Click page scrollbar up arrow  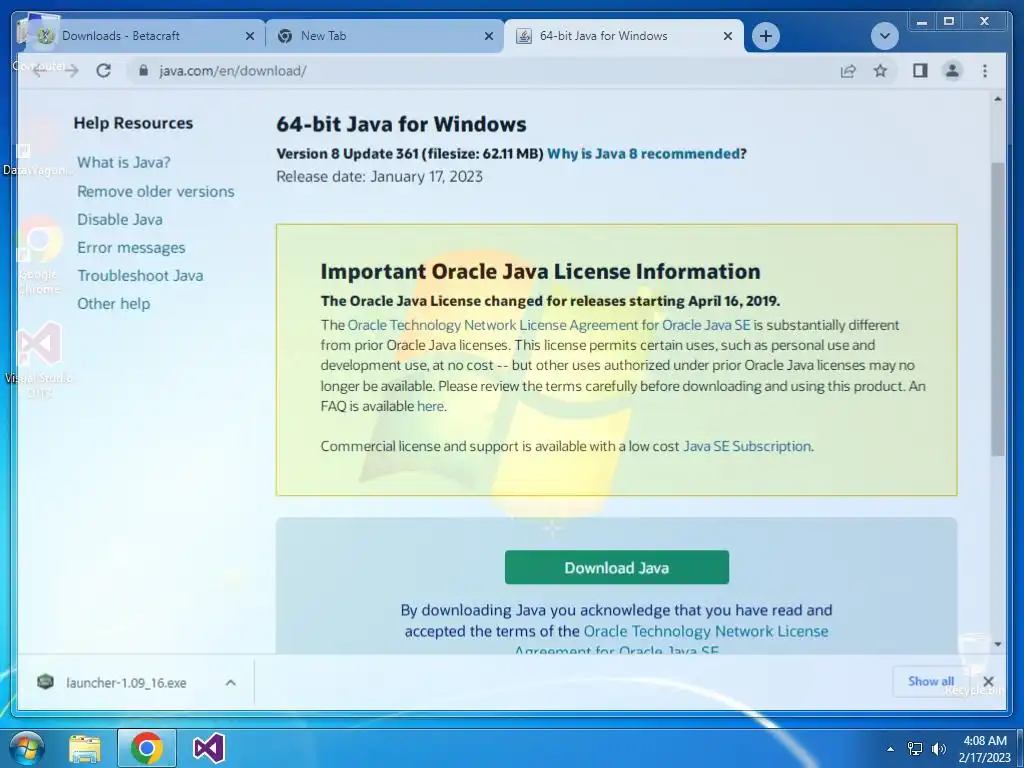997,99
